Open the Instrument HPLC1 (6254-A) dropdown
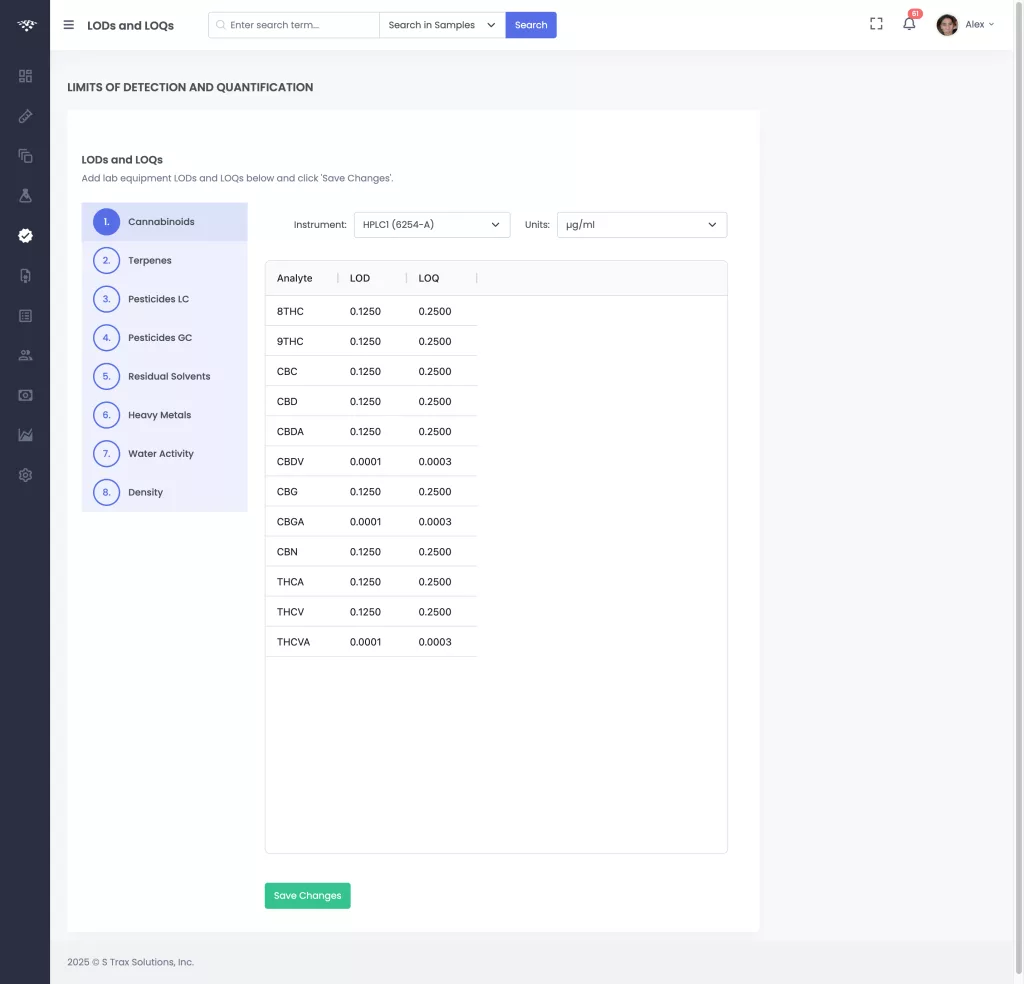The height and width of the screenshot is (984, 1024). pyautogui.click(x=432, y=225)
